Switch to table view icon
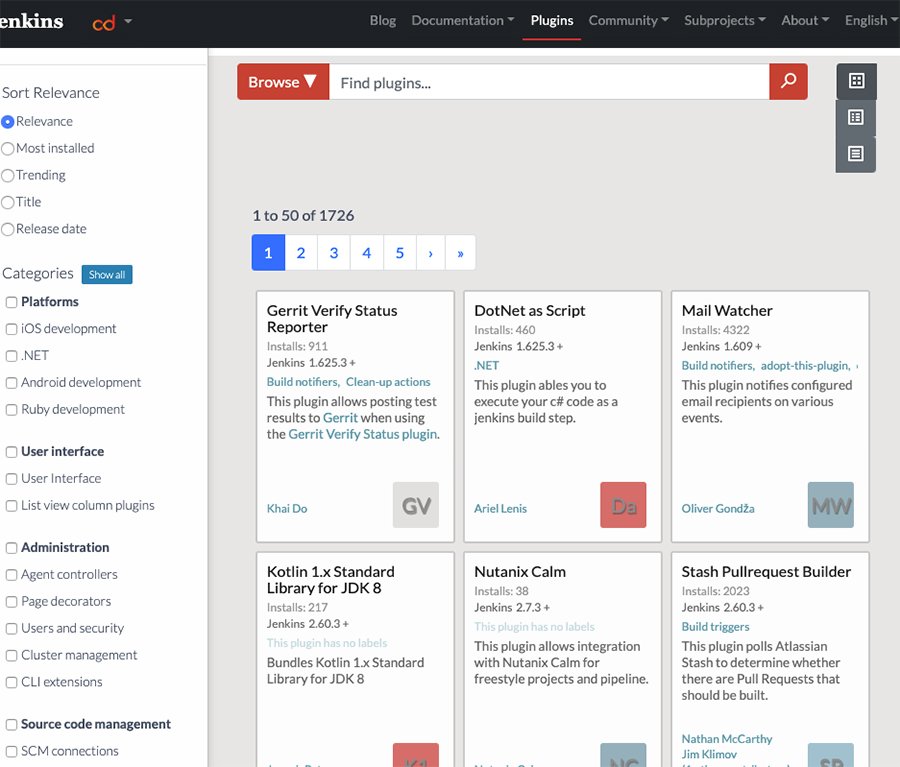 856,154
